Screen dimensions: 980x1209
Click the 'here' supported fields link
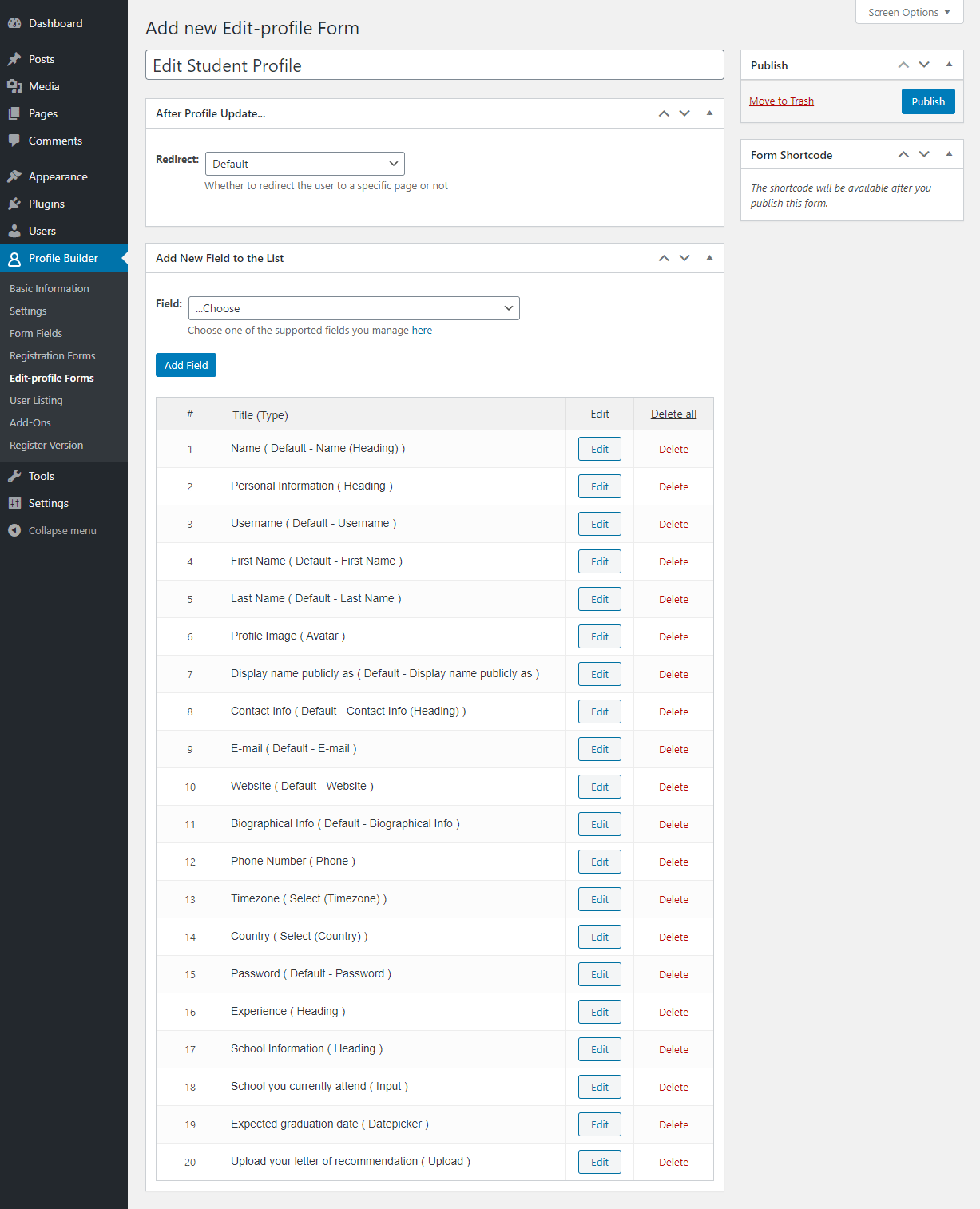422,330
